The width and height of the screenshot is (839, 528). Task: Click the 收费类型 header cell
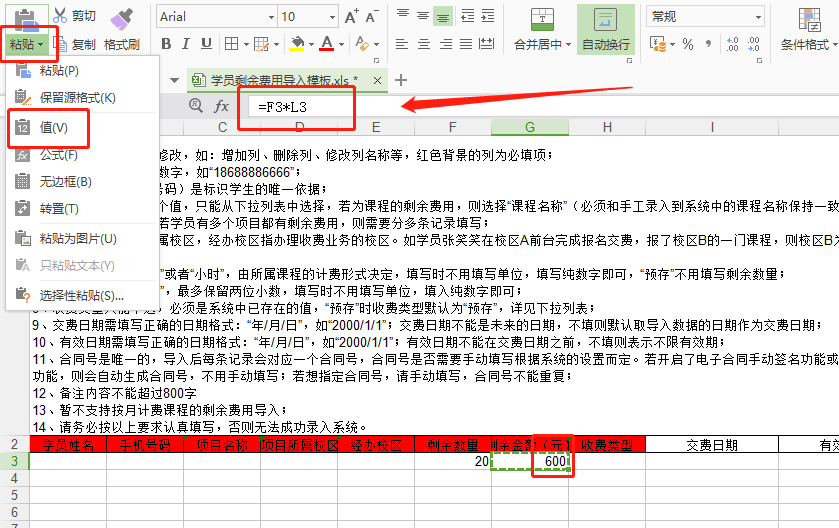coord(607,445)
